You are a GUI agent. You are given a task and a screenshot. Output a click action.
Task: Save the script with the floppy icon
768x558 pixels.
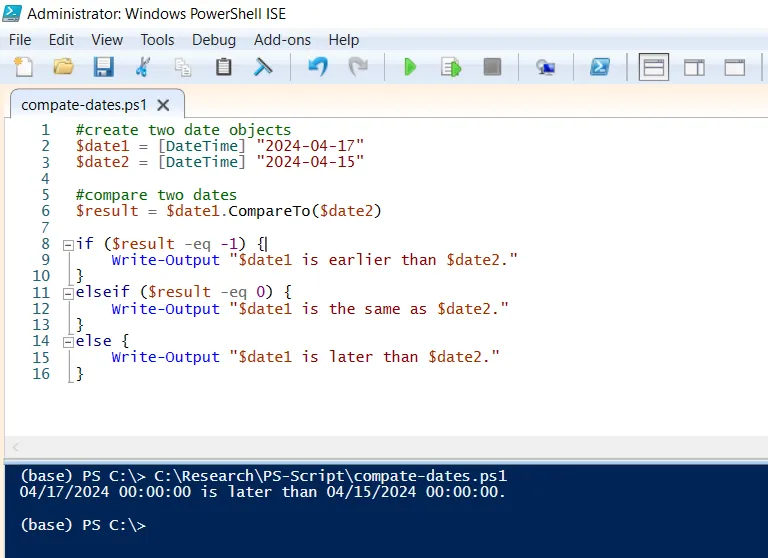click(x=103, y=67)
